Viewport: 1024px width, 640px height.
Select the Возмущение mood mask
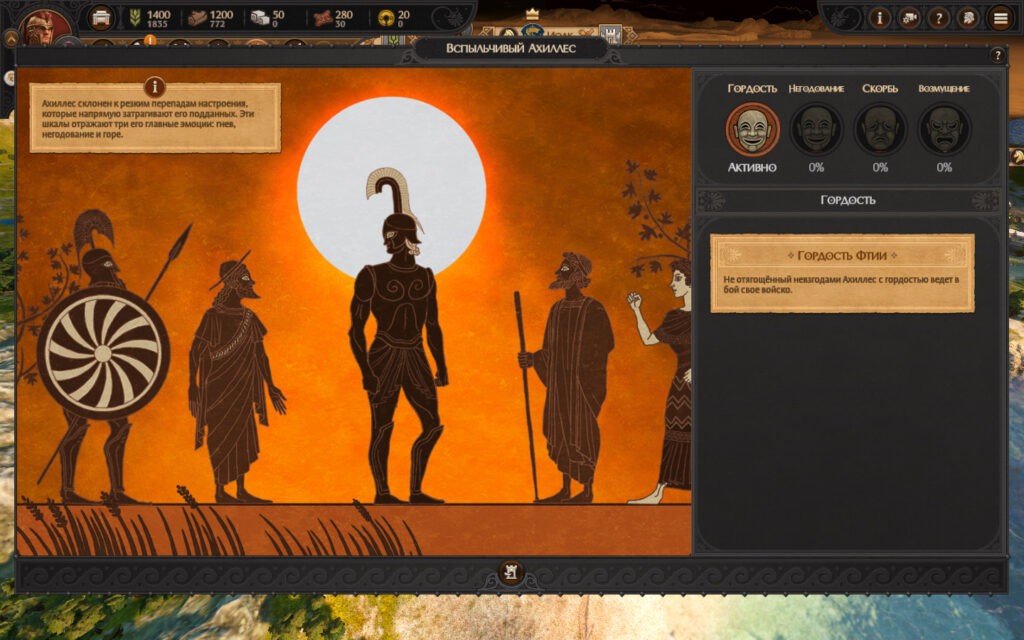click(x=944, y=129)
